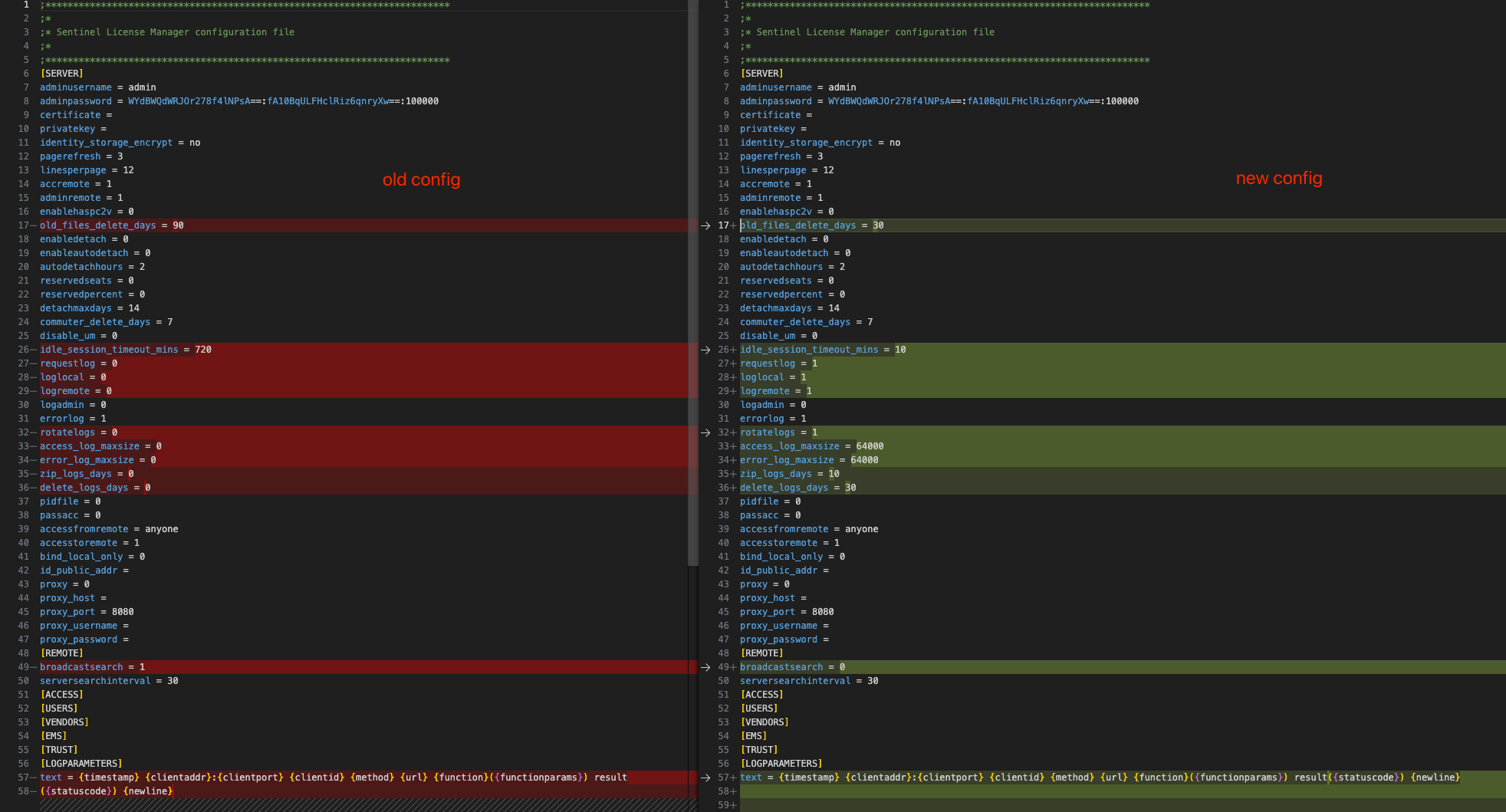Viewport: 1506px width, 812px height.
Task: Click value 64000 of access_log_maxsize
Action: pos(870,446)
